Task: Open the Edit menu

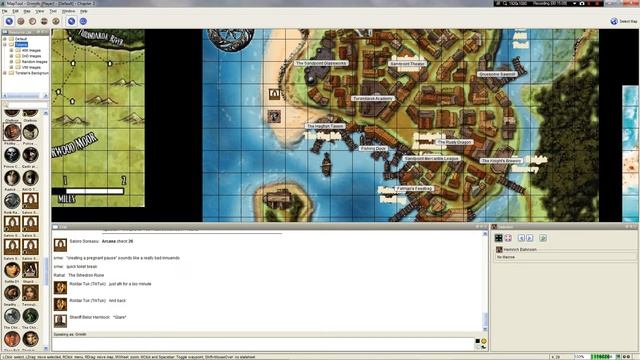Action: click(16, 11)
